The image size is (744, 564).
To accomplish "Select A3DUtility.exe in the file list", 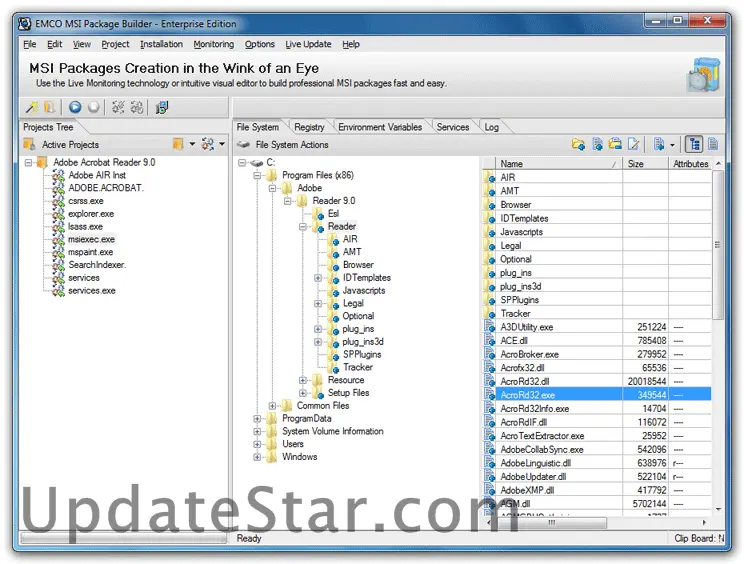I will pyautogui.click(x=527, y=327).
